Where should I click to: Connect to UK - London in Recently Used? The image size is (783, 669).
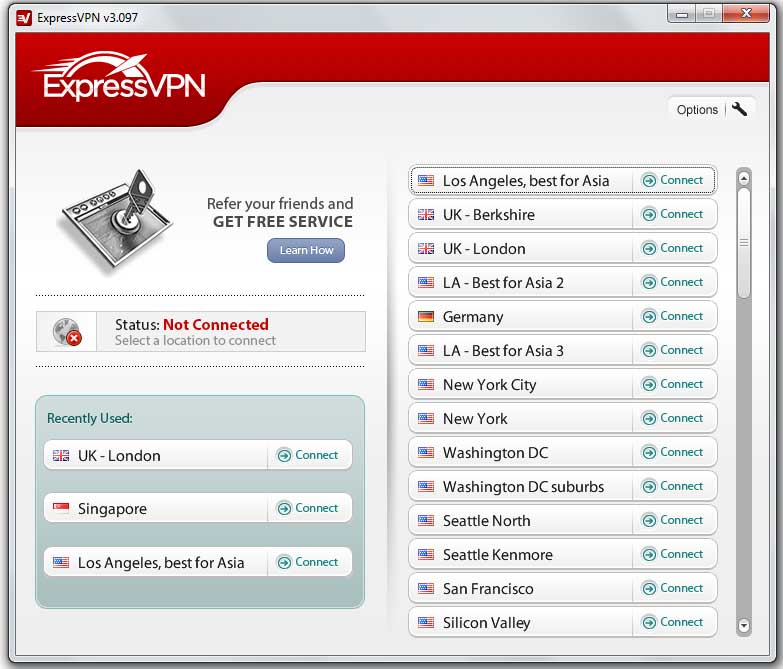(309, 455)
